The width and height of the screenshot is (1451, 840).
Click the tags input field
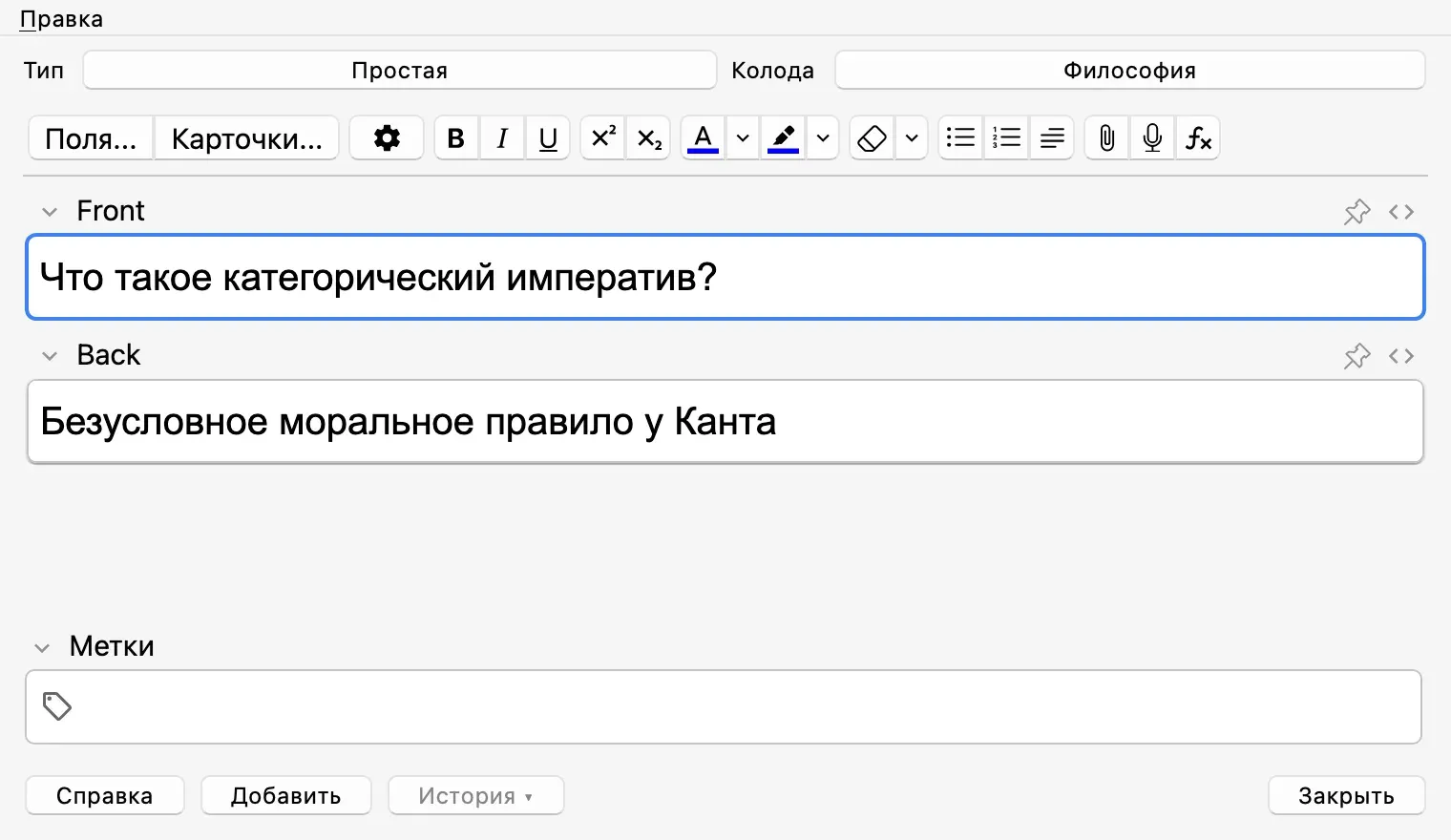[x=724, y=707]
